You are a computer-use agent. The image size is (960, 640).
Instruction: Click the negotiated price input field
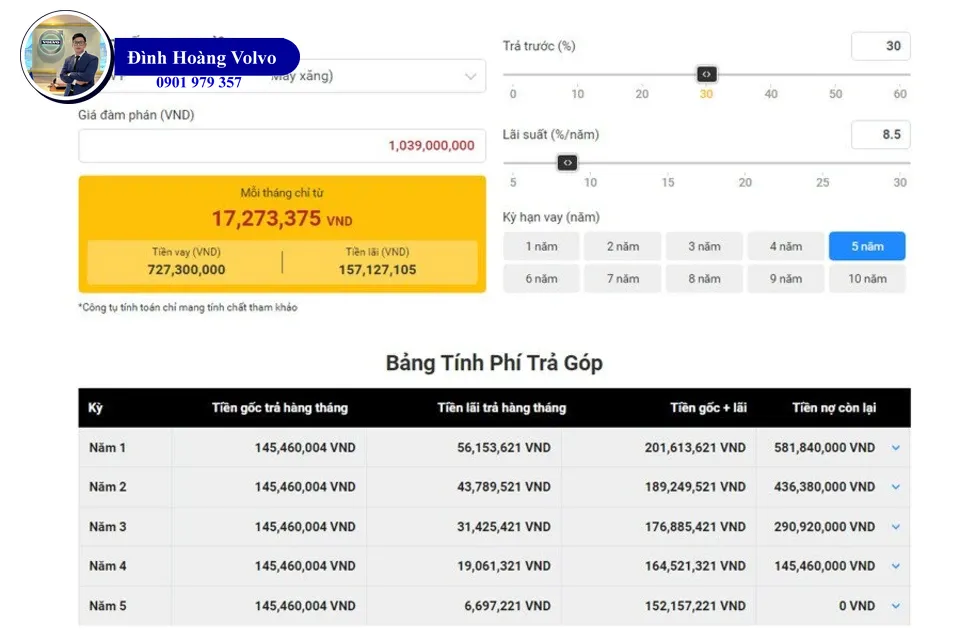click(282, 146)
